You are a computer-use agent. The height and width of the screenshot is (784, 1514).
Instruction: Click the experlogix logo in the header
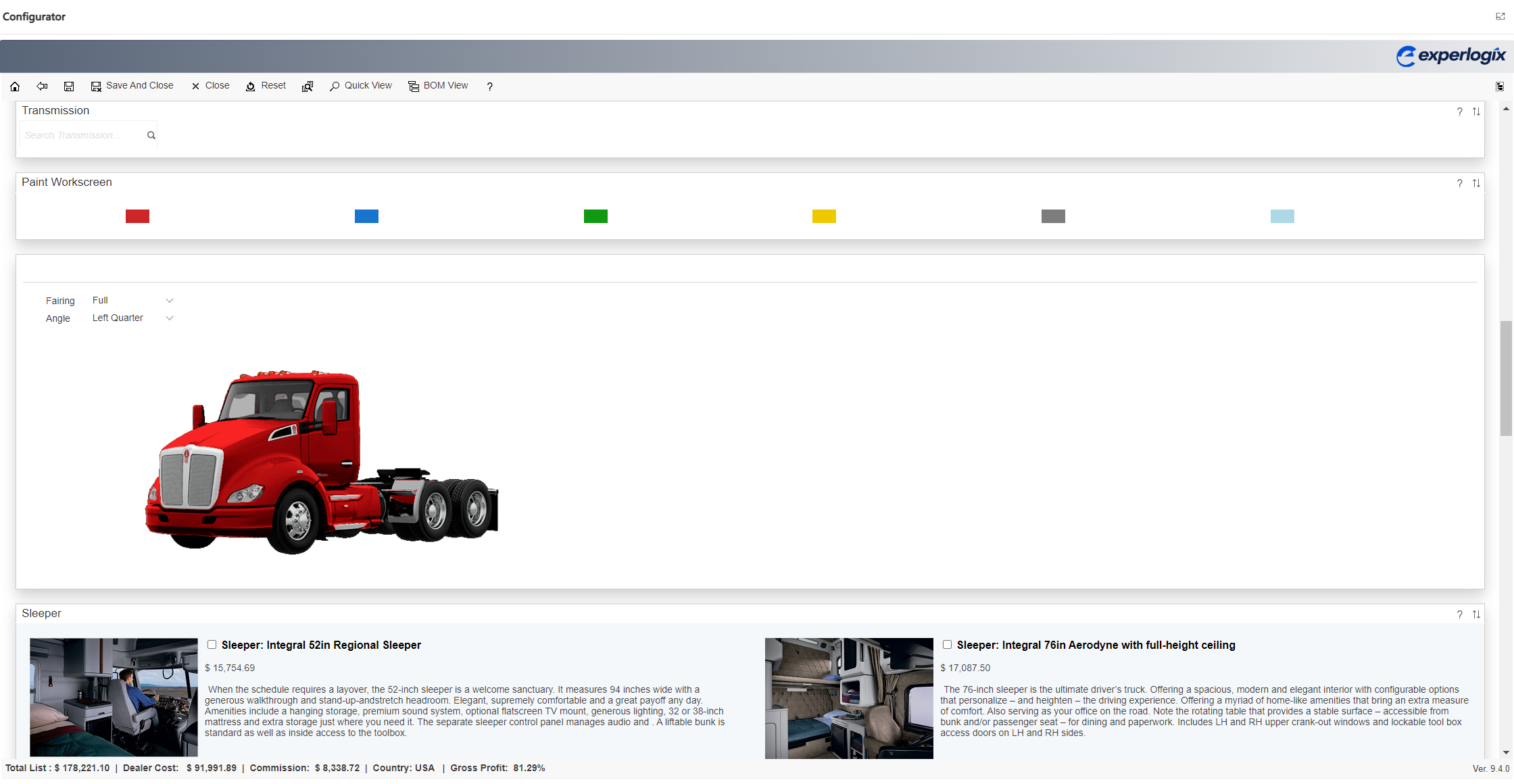(x=1450, y=55)
